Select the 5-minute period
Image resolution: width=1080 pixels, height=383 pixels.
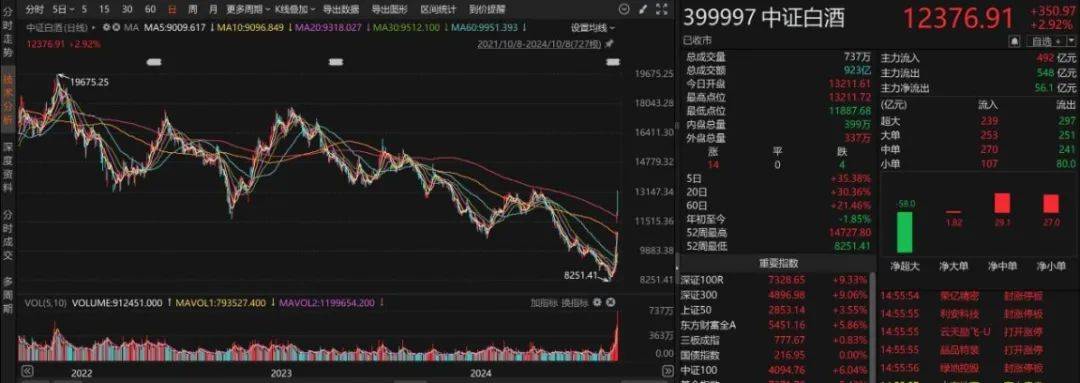pos(84,10)
